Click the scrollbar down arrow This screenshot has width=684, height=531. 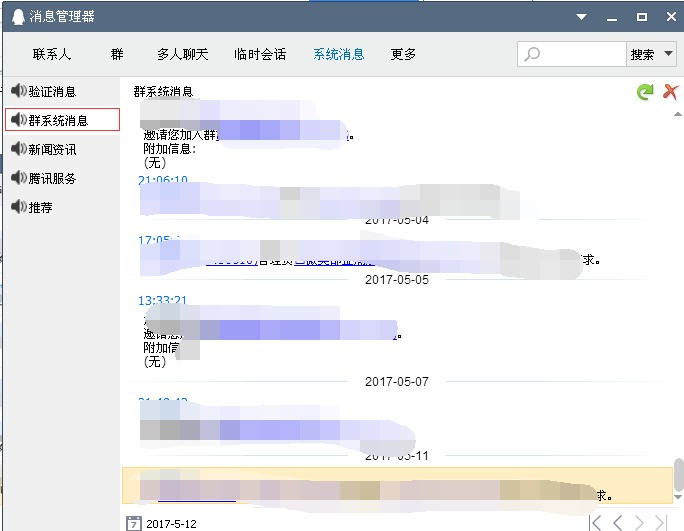pos(677,497)
